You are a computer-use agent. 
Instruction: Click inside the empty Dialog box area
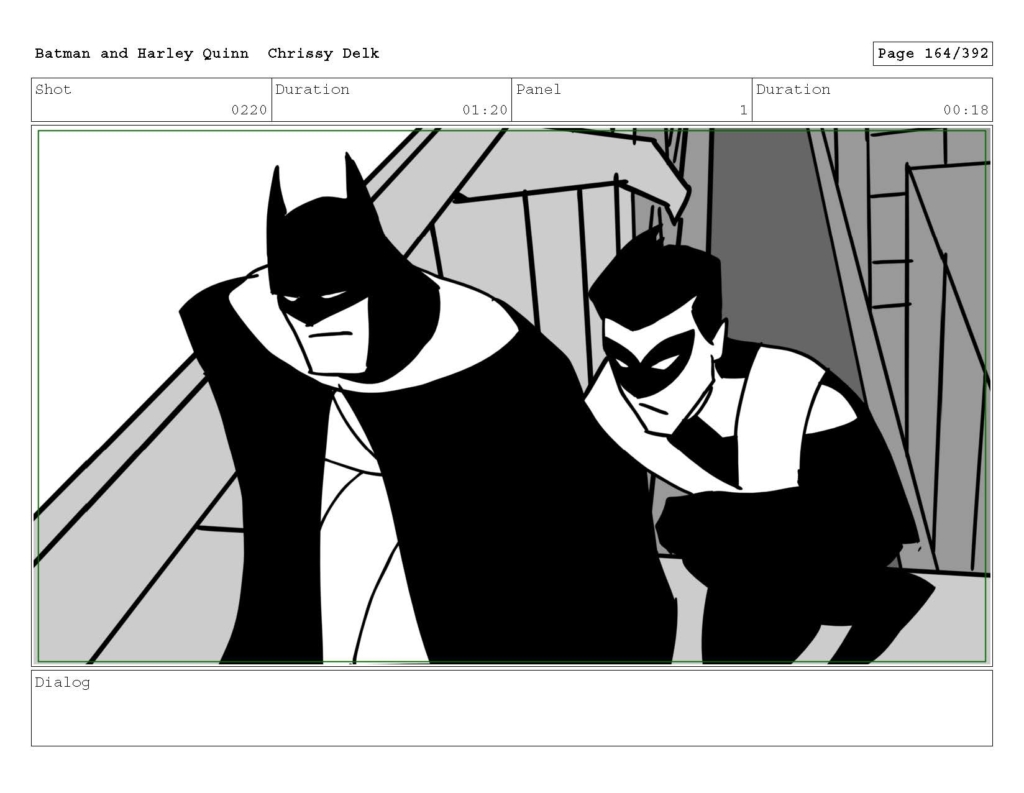coord(512,709)
